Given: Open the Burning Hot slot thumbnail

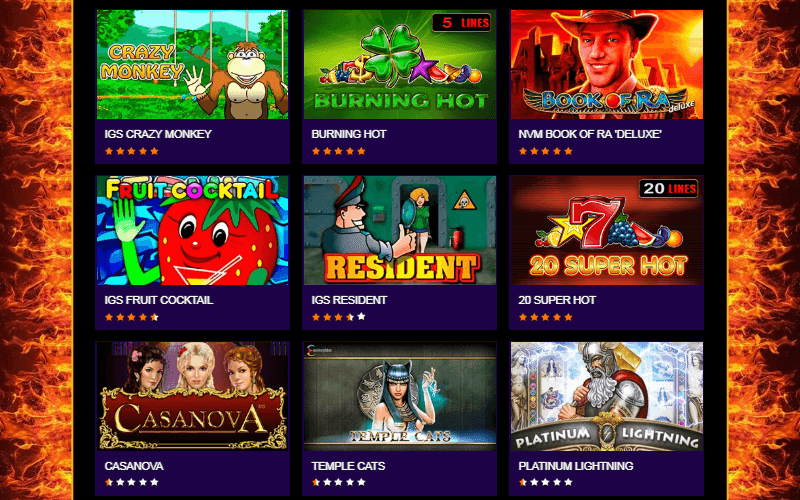Looking at the screenshot, I should [399, 64].
